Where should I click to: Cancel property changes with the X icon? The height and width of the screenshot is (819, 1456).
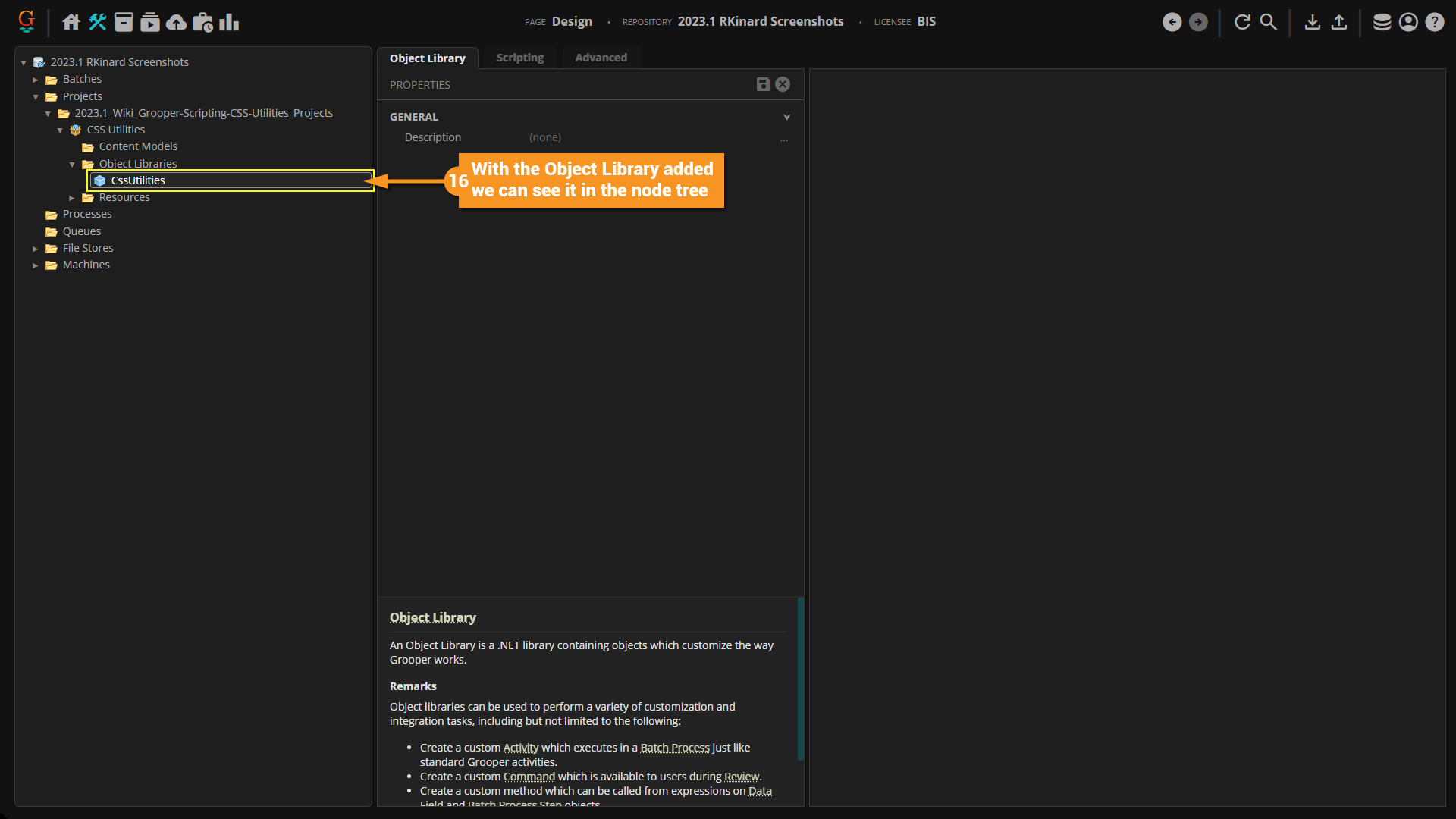pos(783,84)
